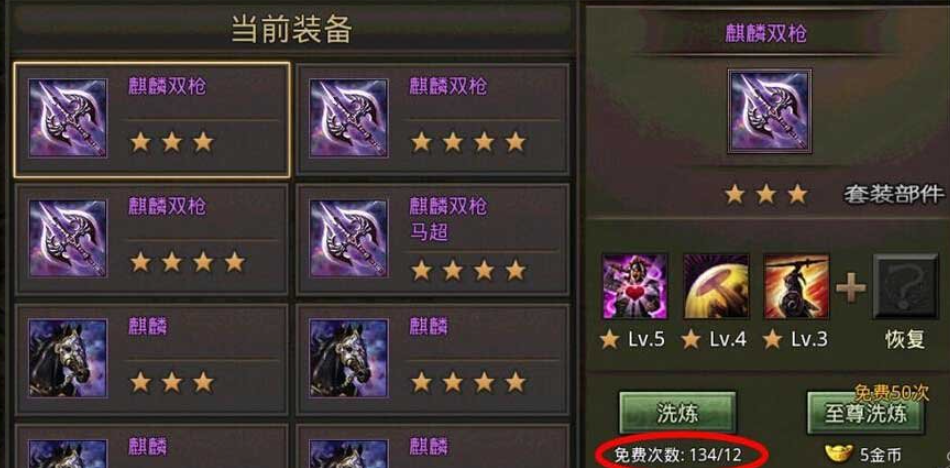Screen dimensions: 950x468
Task: Tap the Lv.3 mounted warrior skill icon
Action: tap(796, 287)
